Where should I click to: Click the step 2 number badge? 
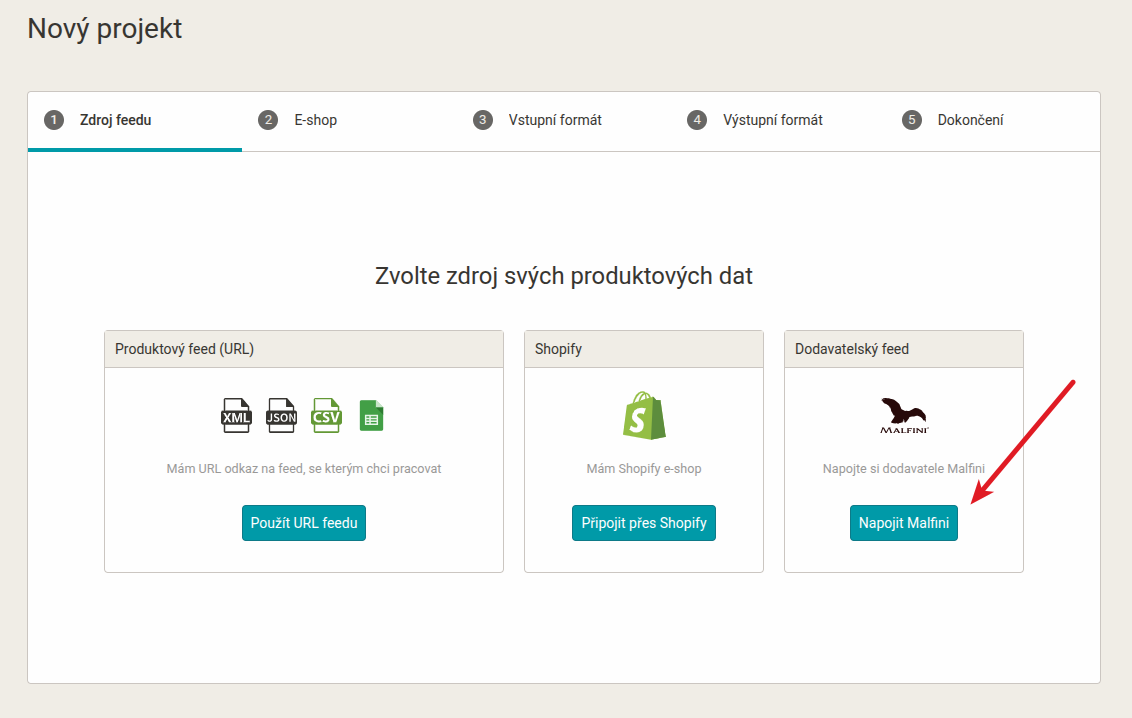tap(268, 120)
